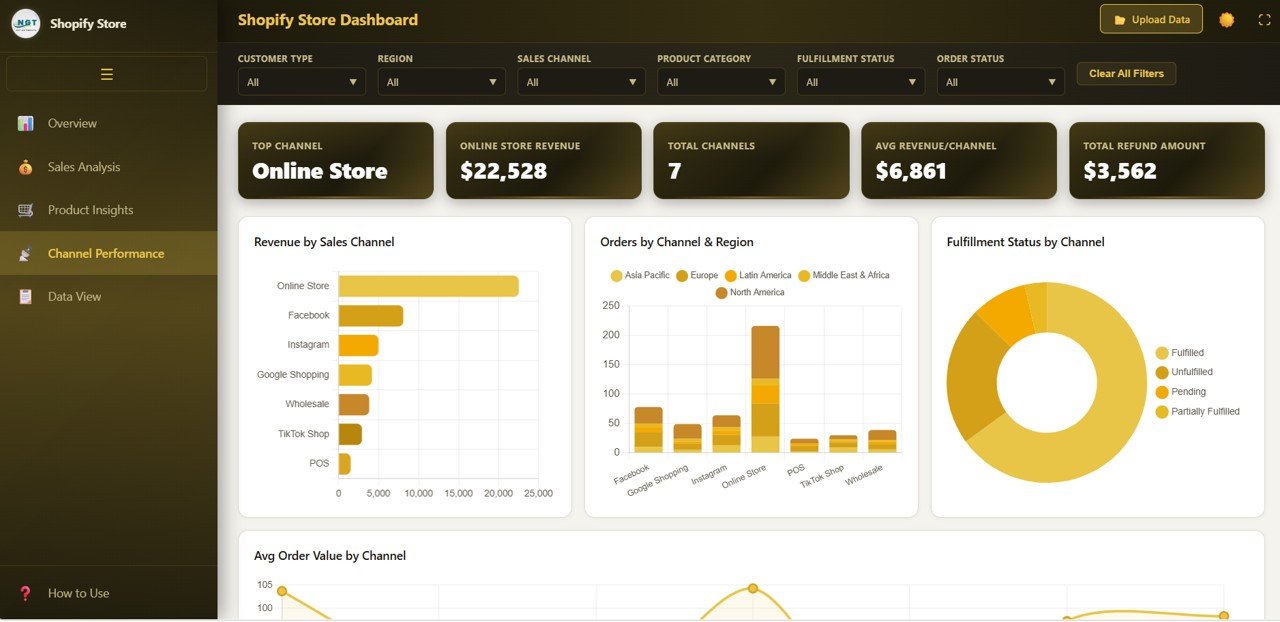Click the question mark icon beside How to Use
This screenshot has width=1280, height=622.
tap(25, 593)
